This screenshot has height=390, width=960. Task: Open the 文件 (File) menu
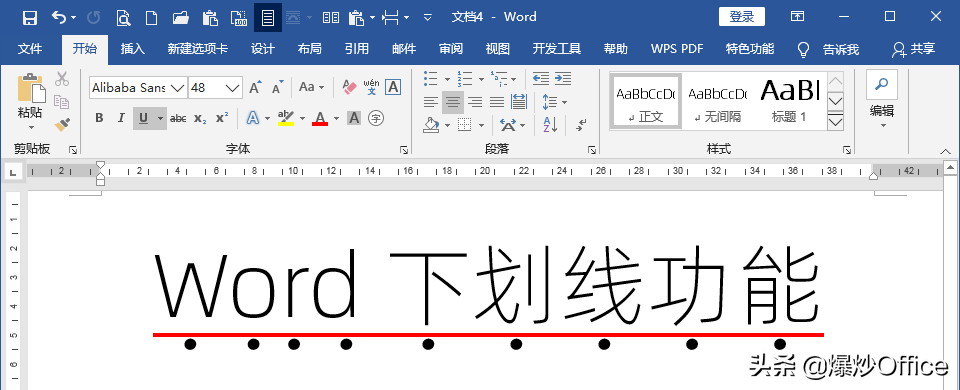tap(29, 49)
